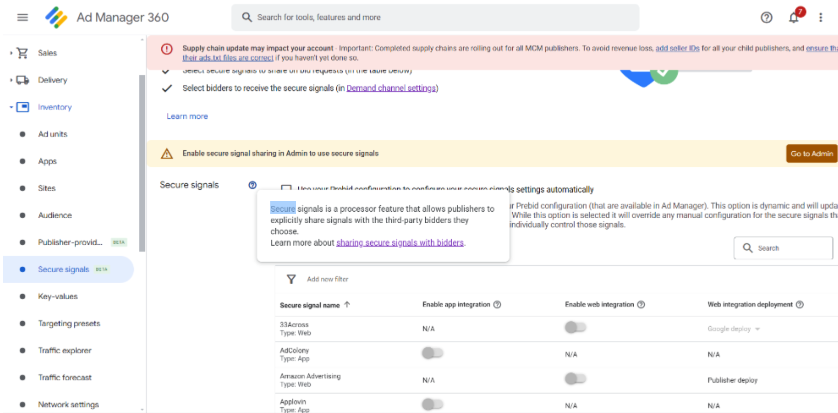Click the Add new filter funnel icon
This screenshot has height=413, width=838.
tap(291, 279)
